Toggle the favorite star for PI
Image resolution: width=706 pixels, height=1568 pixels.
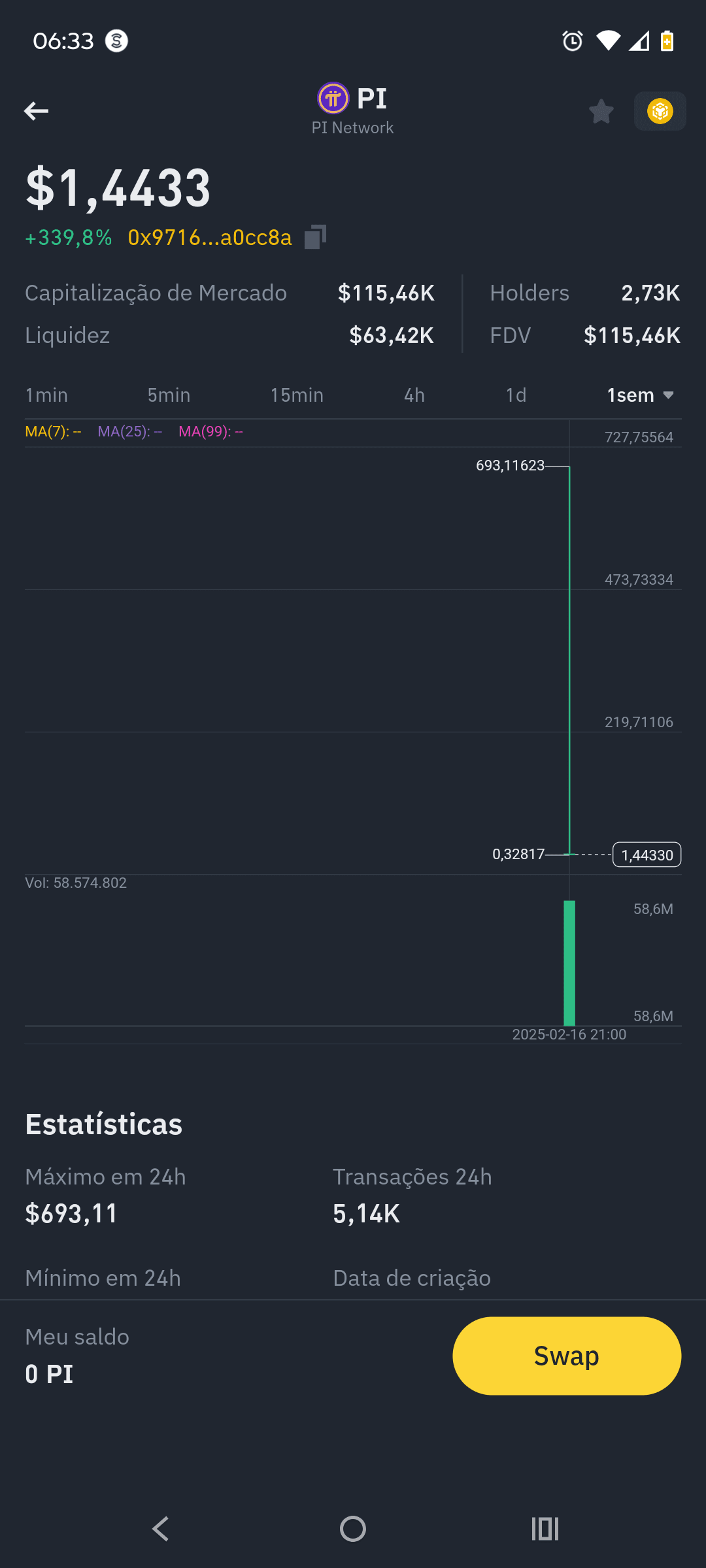tap(601, 111)
